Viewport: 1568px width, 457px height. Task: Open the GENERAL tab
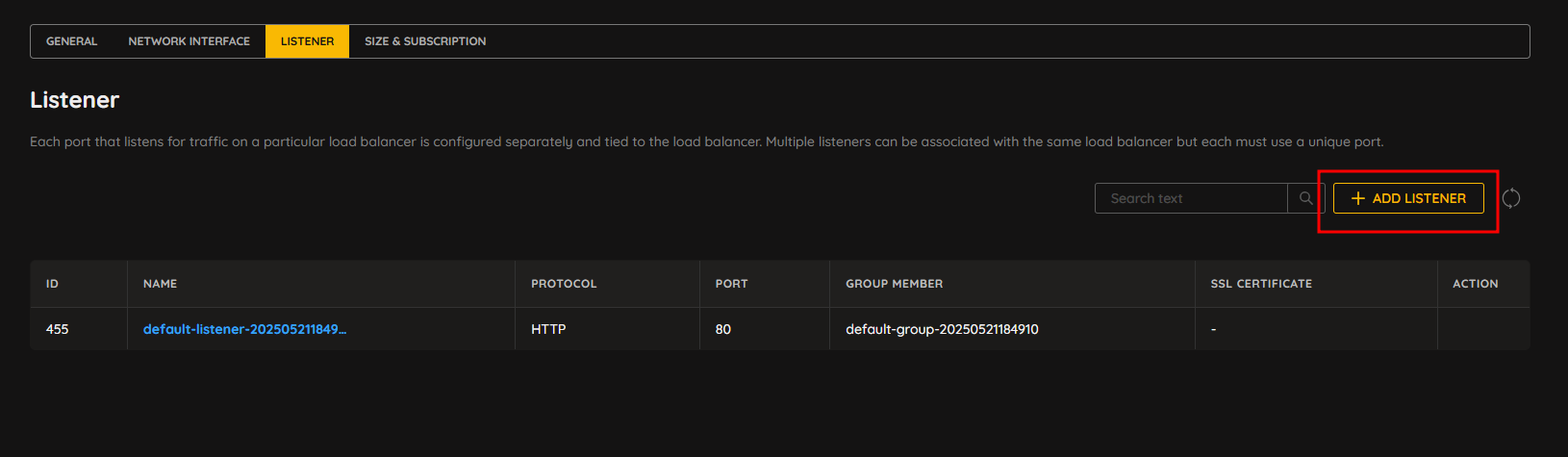click(x=72, y=41)
